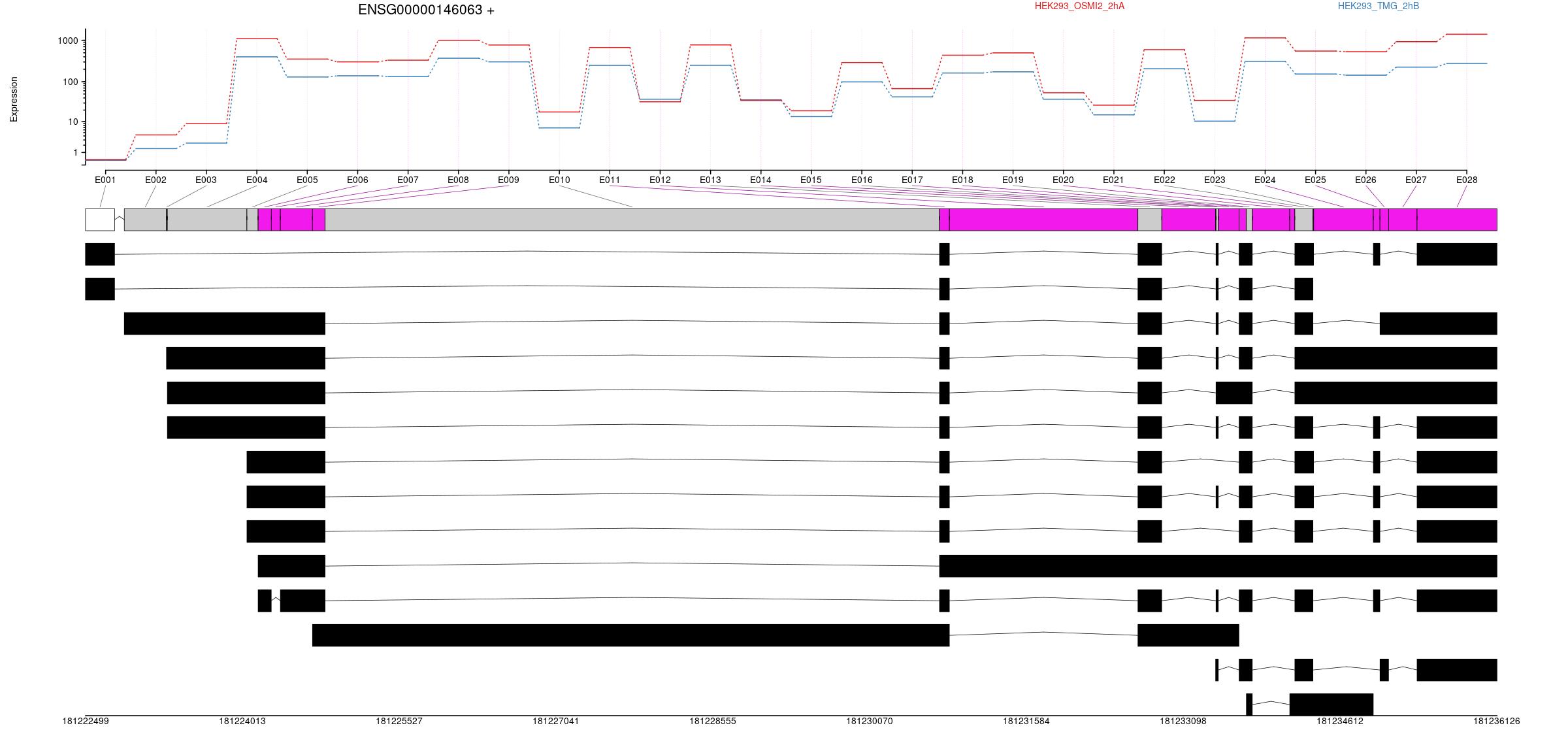
Task: Click exon label E003
Action: coord(206,180)
